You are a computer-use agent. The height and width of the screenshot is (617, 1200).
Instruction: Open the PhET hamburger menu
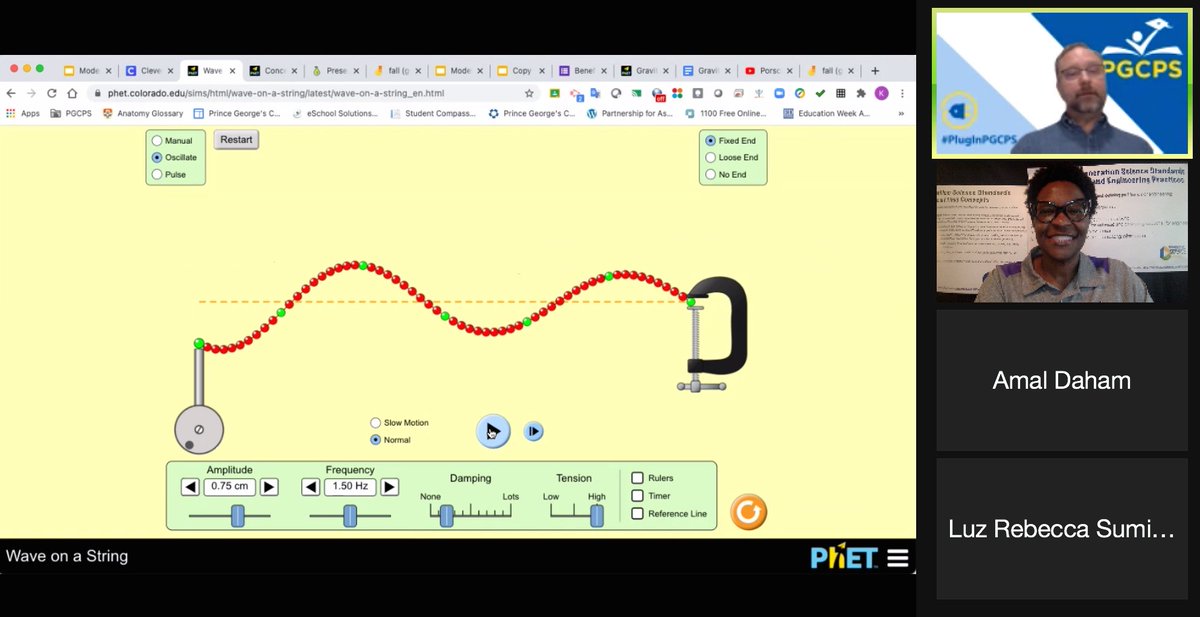(897, 558)
